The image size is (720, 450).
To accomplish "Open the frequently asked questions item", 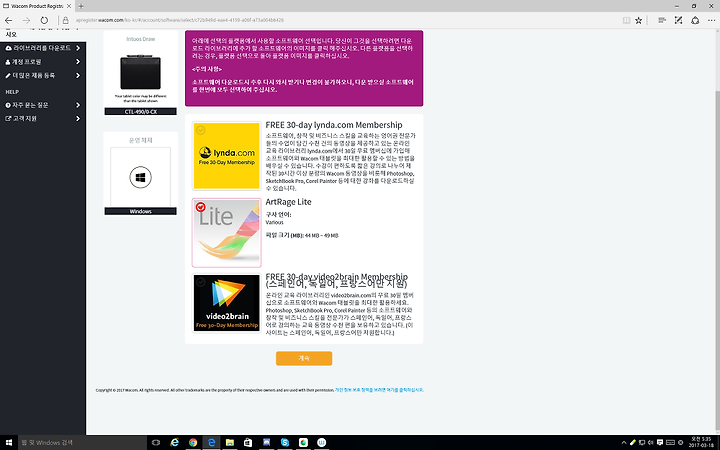I will 43,105.
